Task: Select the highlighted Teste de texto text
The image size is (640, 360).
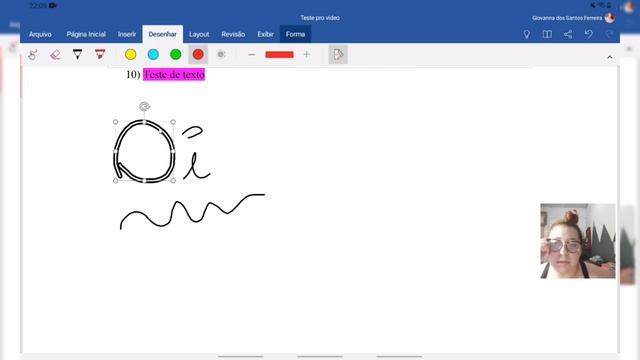Action: coord(174,74)
